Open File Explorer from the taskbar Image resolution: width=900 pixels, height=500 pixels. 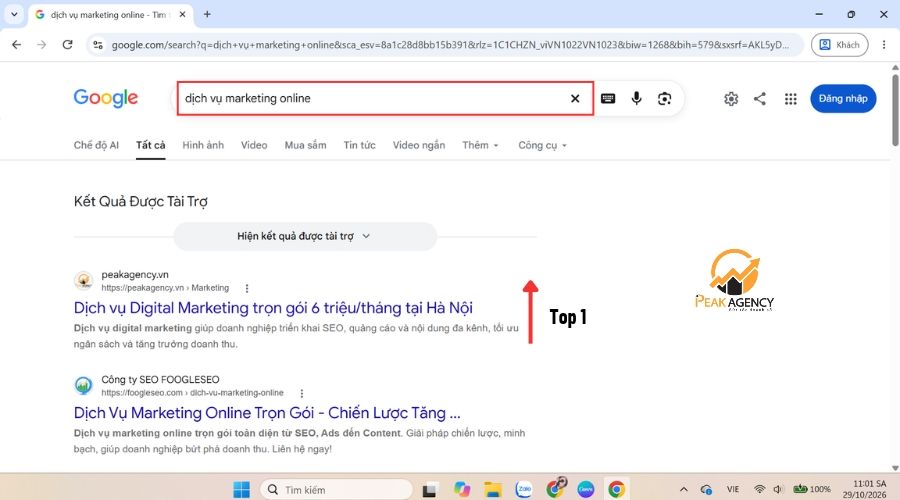492,490
